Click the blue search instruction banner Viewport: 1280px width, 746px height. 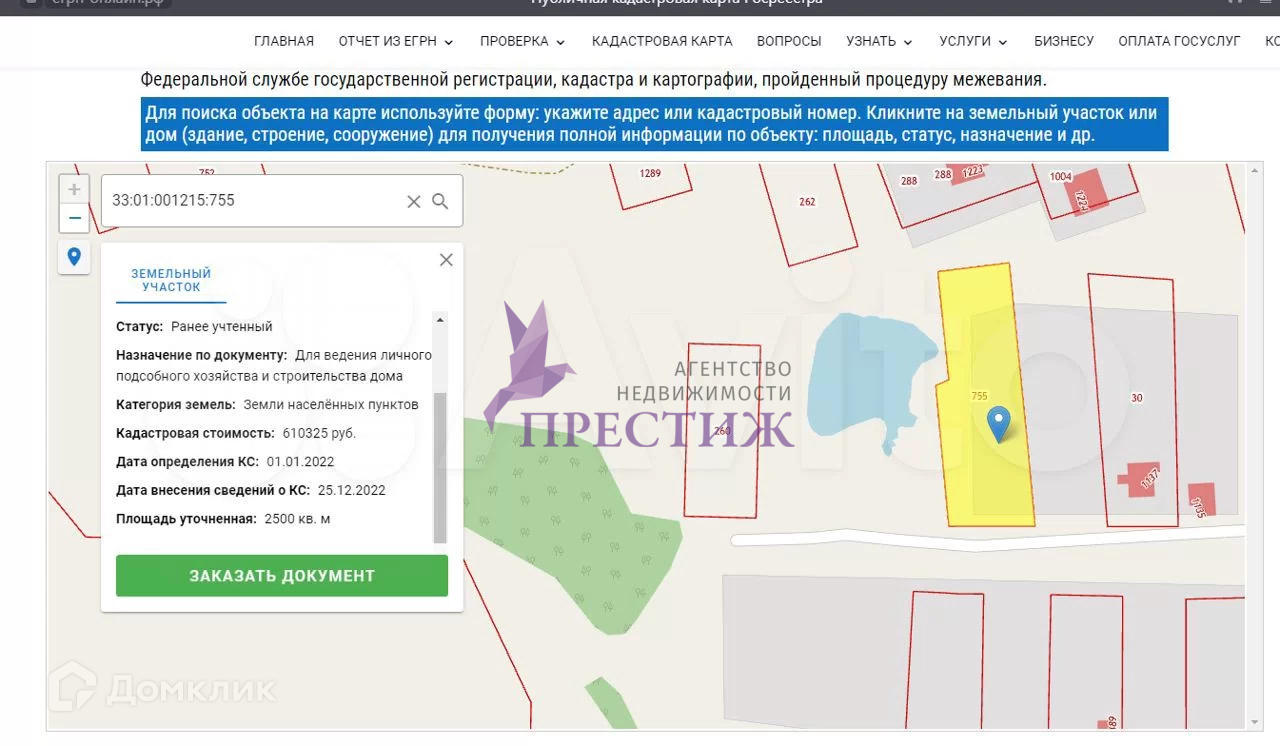654,124
